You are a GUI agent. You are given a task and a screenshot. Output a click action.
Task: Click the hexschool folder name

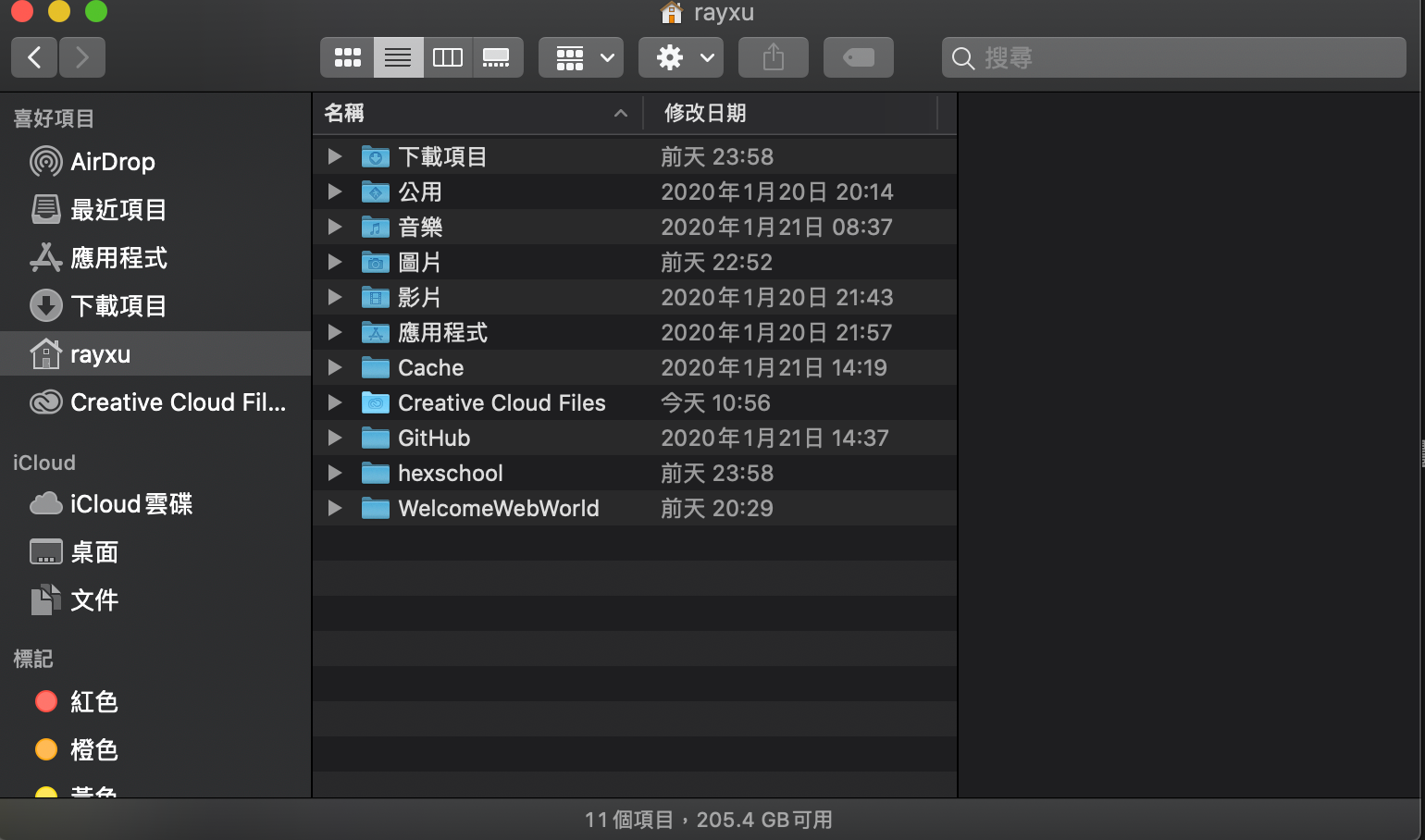pyautogui.click(x=451, y=473)
